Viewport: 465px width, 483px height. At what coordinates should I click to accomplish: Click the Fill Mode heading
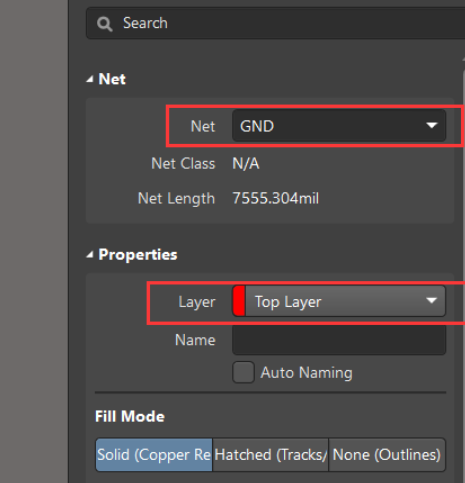(x=130, y=416)
